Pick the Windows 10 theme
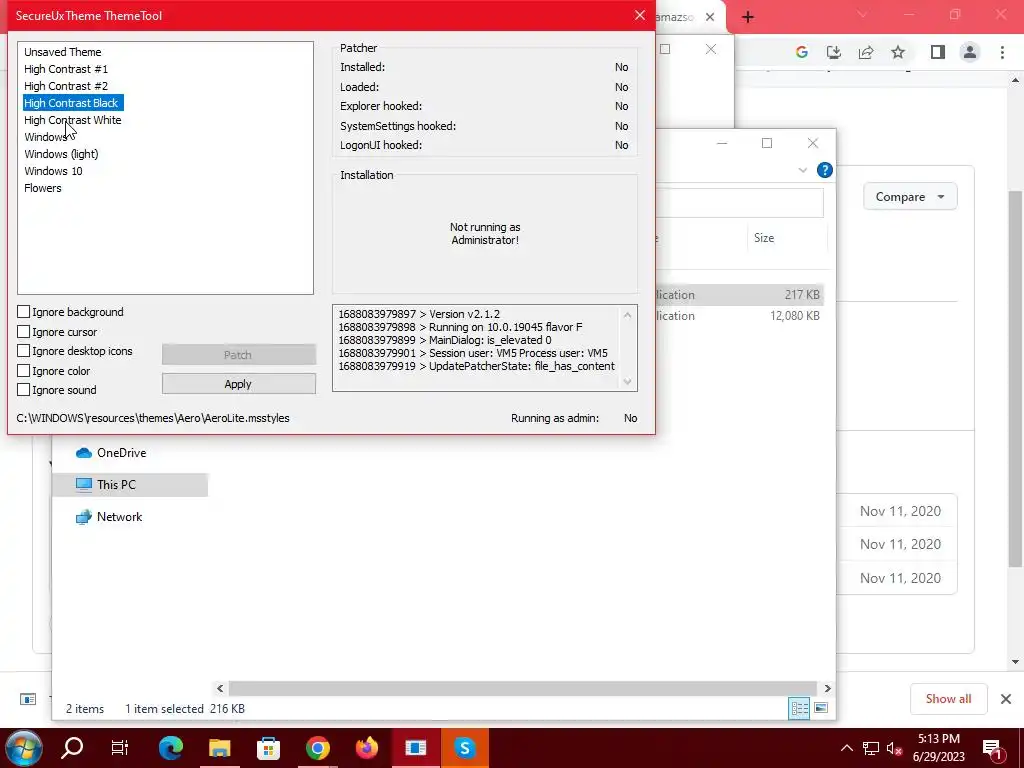The height and width of the screenshot is (768, 1024). point(54,171)
